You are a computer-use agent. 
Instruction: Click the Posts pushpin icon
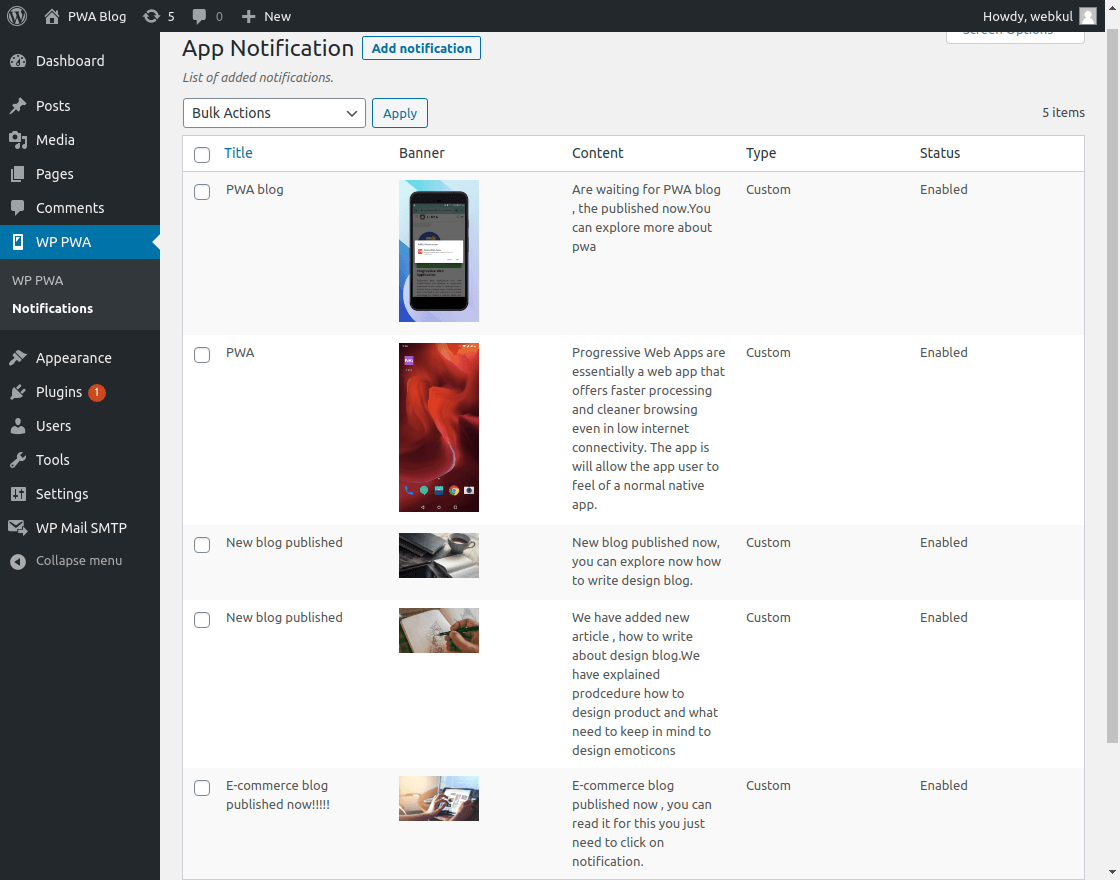coord(18,106)
